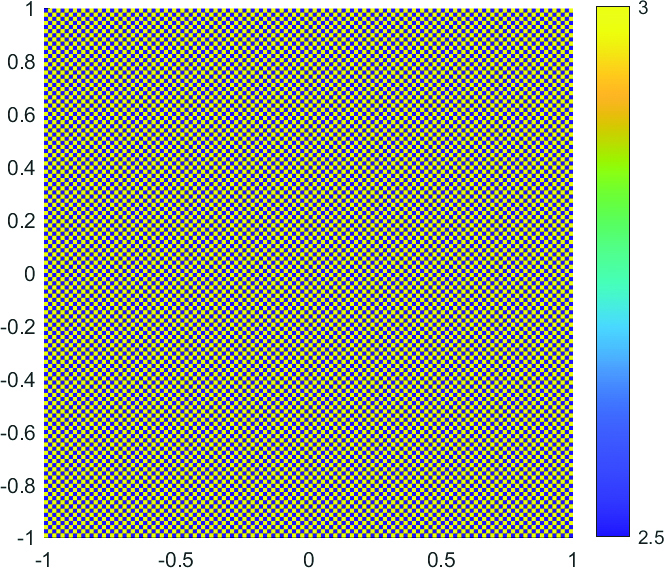Click the y-axis tick label -0.4
The width and height of the screenshot is (664, 568).
pos(19,380)
